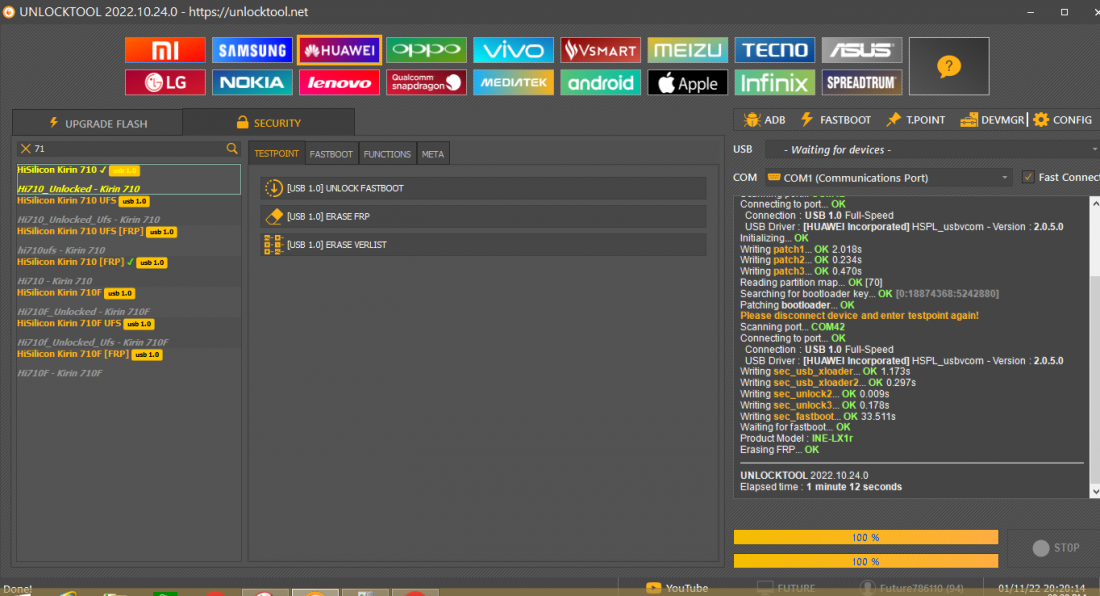Open the YouTube link in status bar
1100x596 pixels.
676,588
